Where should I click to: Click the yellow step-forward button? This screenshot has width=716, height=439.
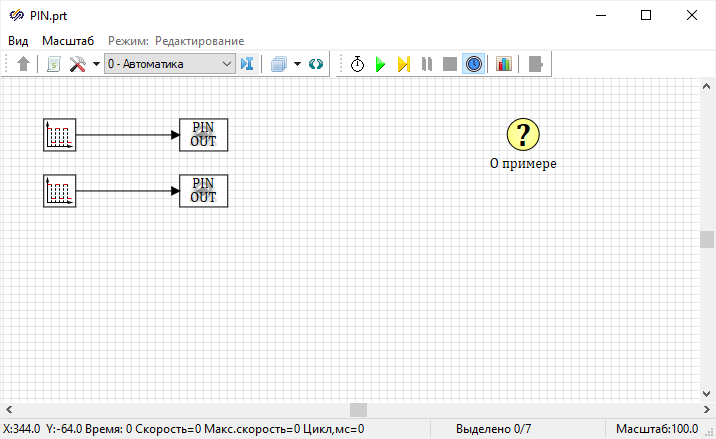(x=403, y=64)
